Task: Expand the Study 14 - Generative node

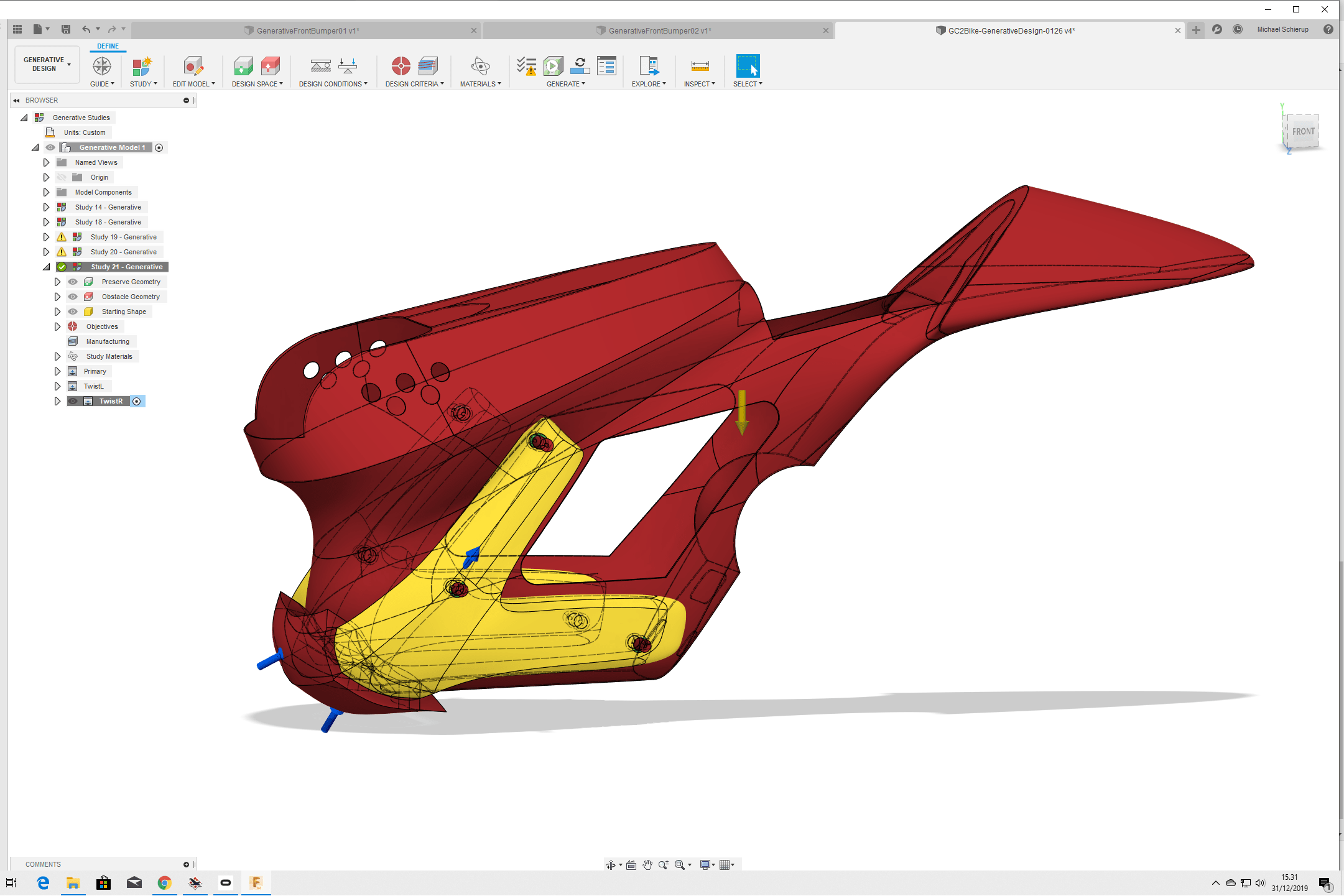Action: pos(46,207)
